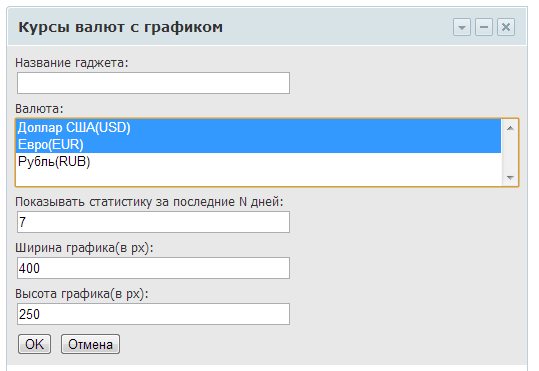Minimize the Курсы валют с графиком gadget
Viewport: 539px width, 371px height.
click(484, 27)
